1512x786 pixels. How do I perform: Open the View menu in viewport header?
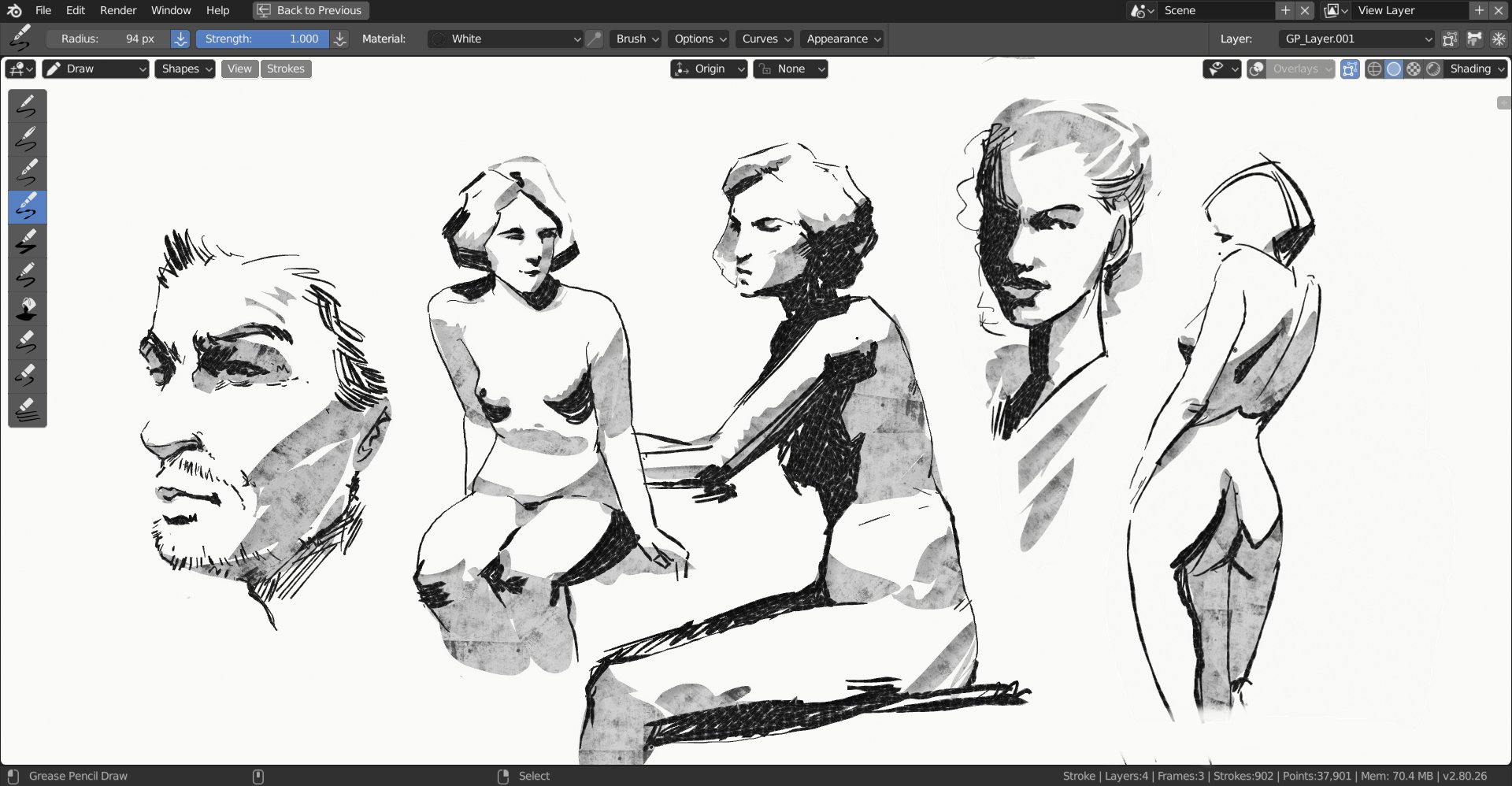tap(239, 69)
